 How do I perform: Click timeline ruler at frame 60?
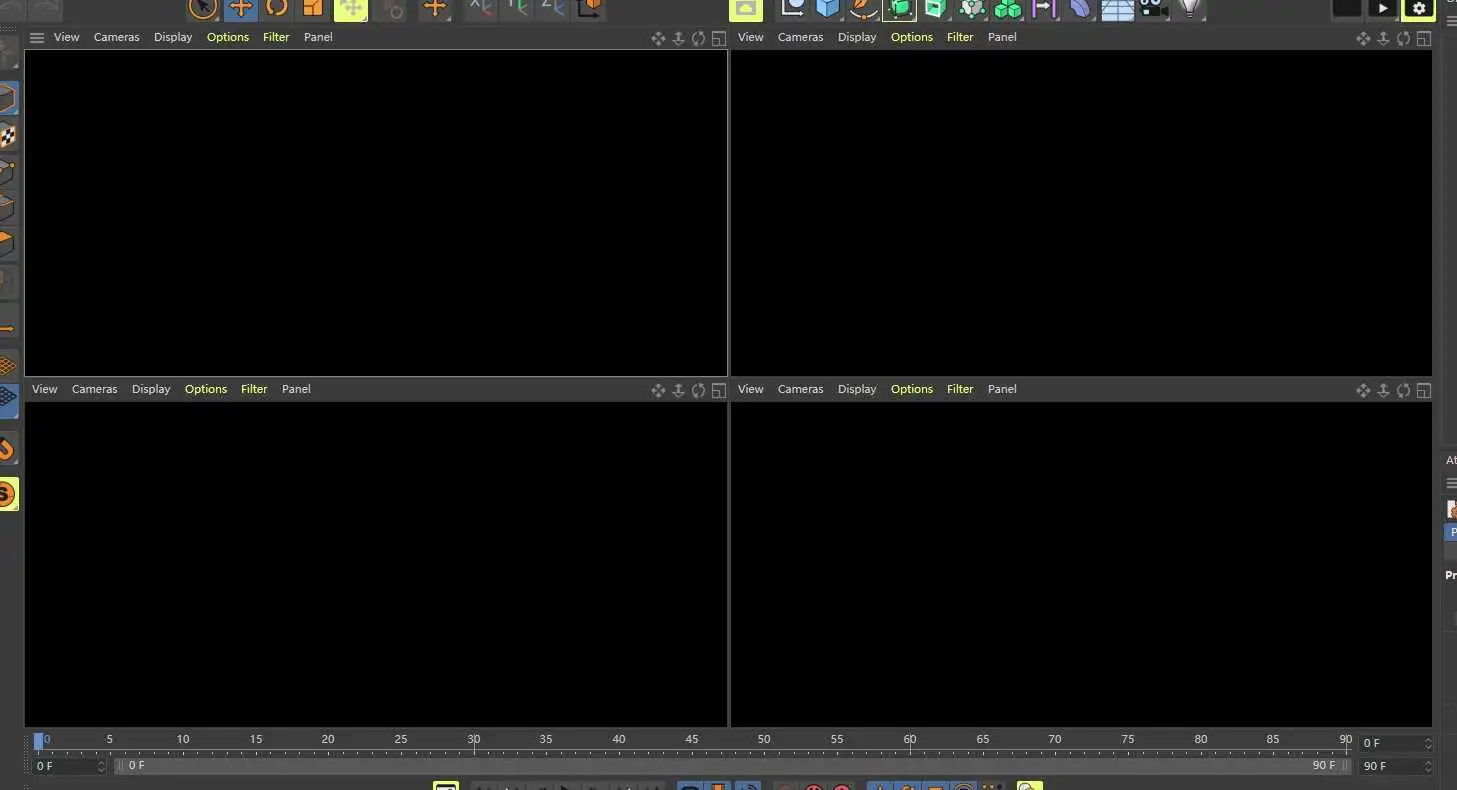click(x=910, y=742)
